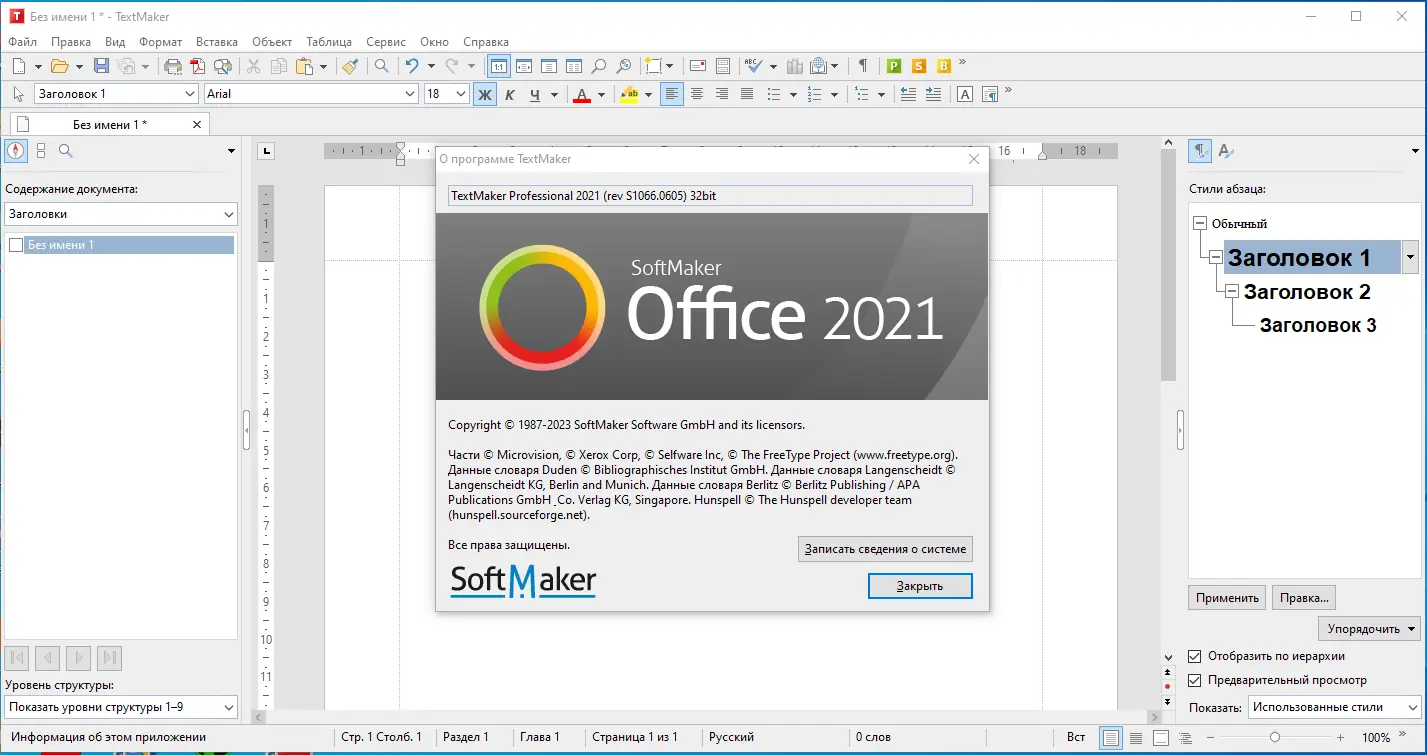Click the 'Применить' button
This screenshot has width=1427, height=755.
pyautogui.click(x=1227, y=598)
